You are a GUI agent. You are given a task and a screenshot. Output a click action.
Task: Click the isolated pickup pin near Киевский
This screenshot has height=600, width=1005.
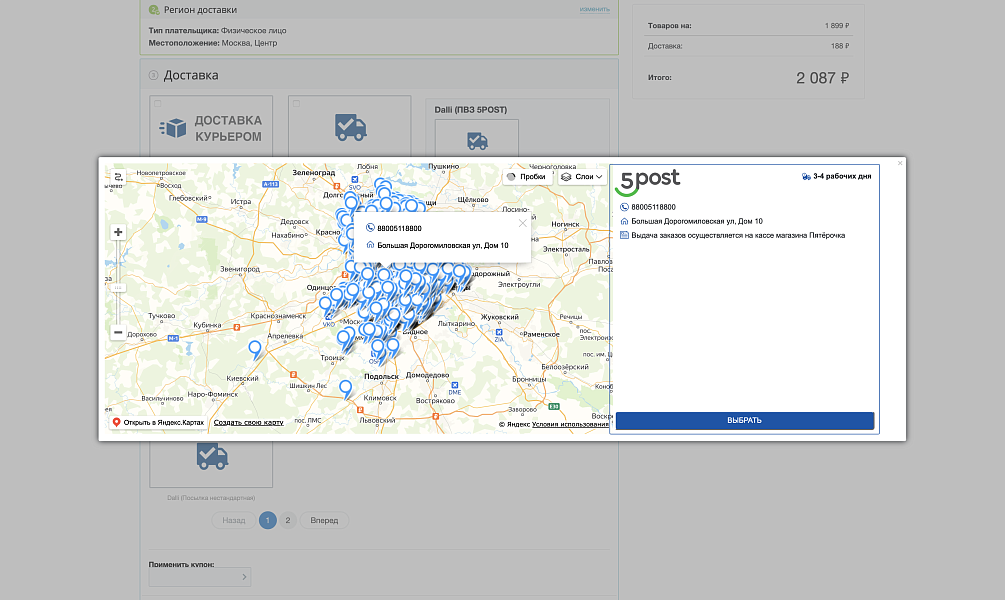tap(255, 349)
